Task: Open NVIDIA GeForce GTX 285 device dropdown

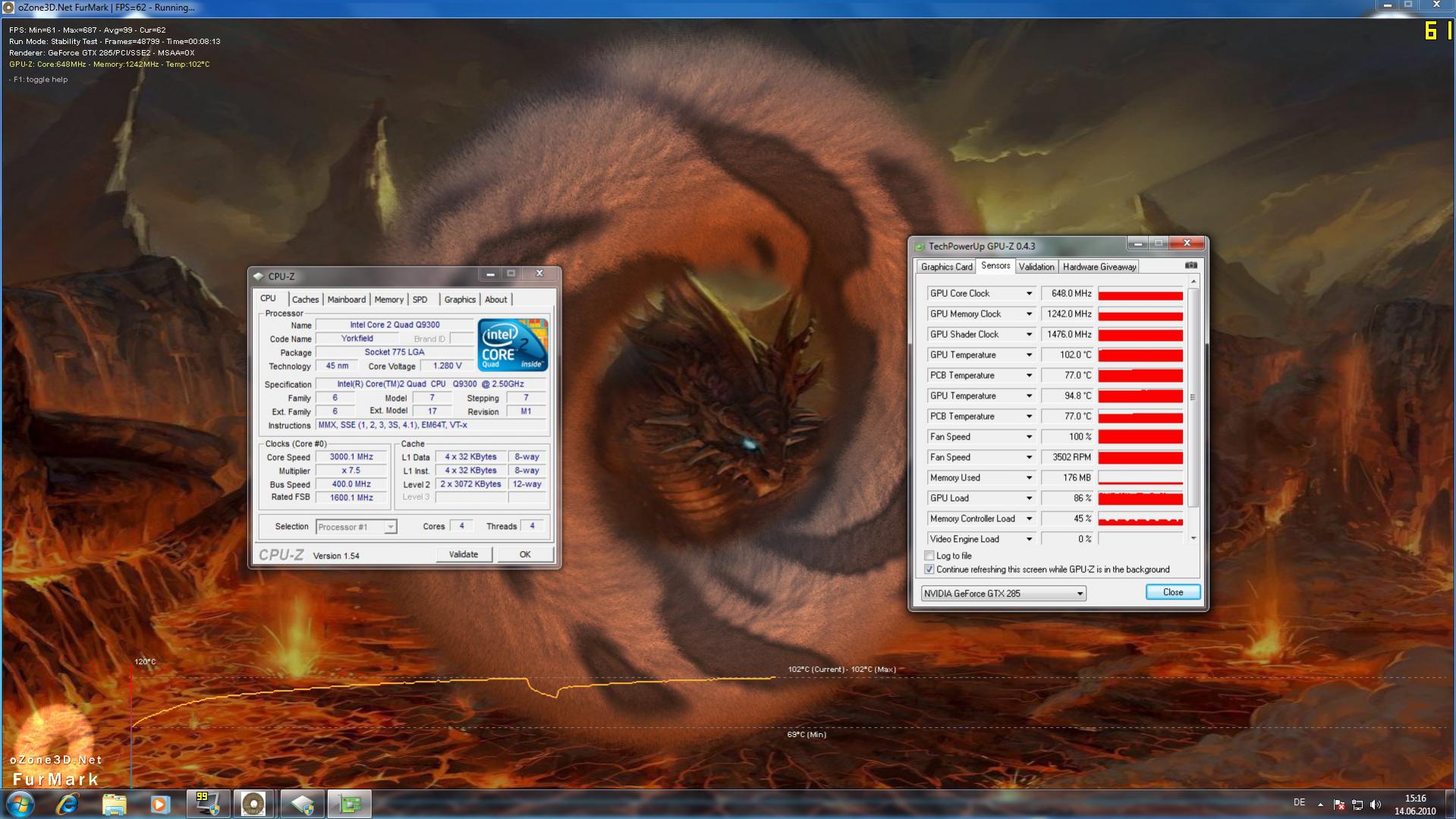Action: pos(1003,594)
